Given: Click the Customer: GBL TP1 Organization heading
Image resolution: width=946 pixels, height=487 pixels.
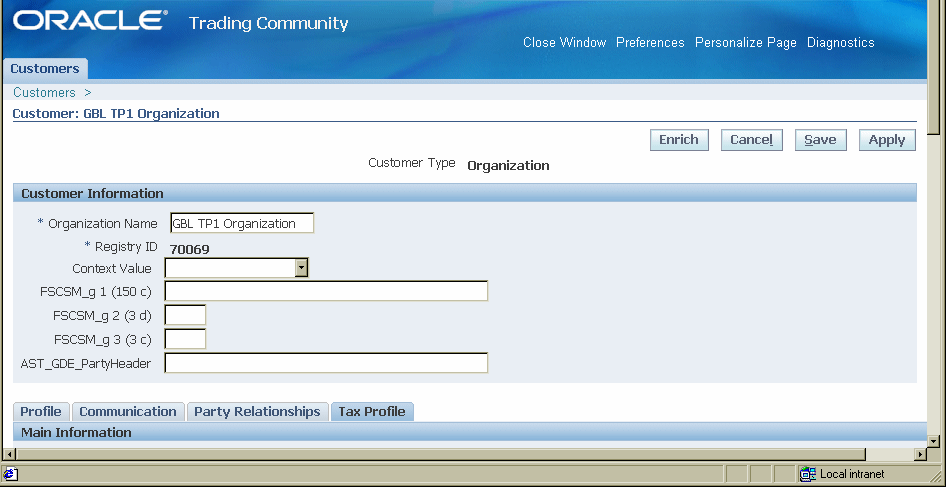Looking at the screenshot, I should (x=116, y=113).
